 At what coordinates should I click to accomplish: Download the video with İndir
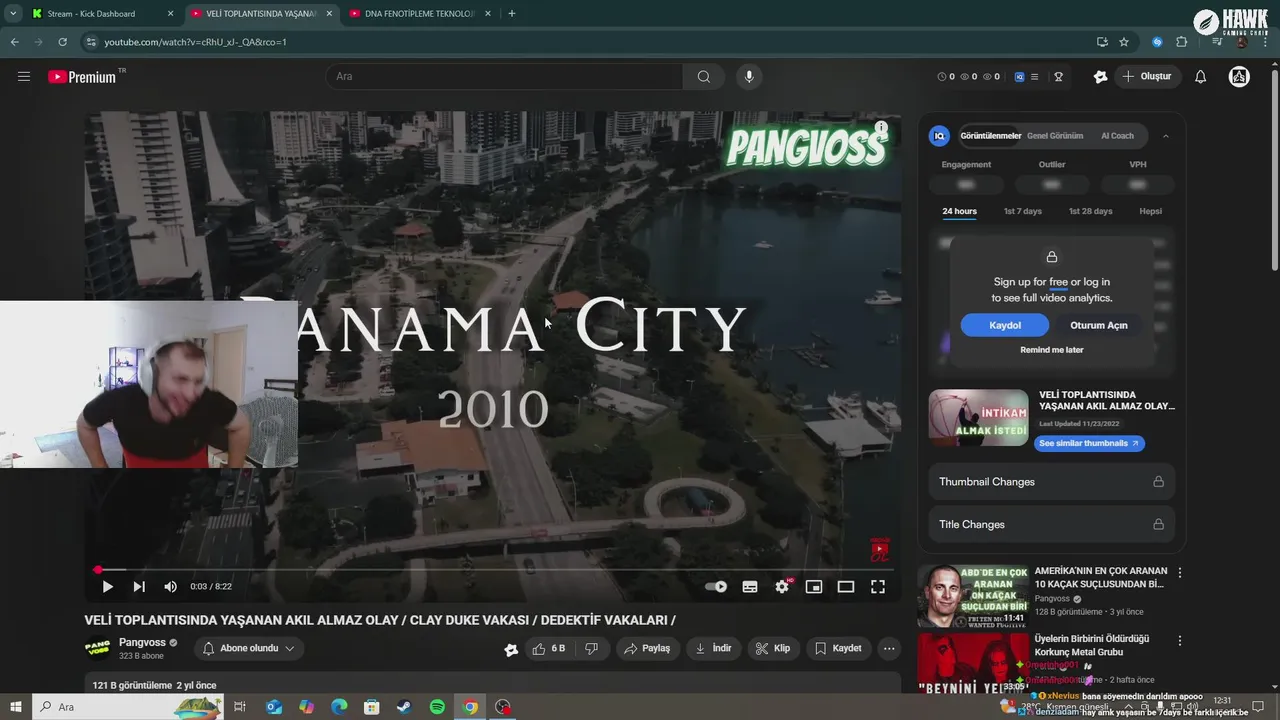pyautogui.click(x=713, y=649)
